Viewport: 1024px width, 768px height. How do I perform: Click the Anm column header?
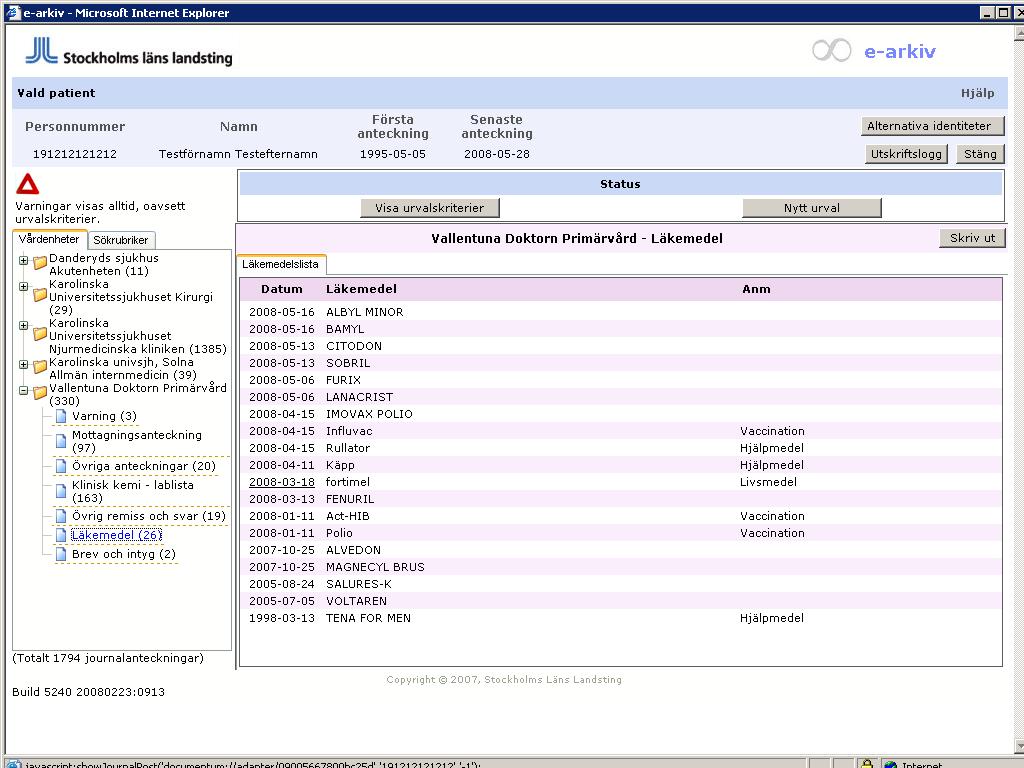pyautogui.click(x=756, y=289)
